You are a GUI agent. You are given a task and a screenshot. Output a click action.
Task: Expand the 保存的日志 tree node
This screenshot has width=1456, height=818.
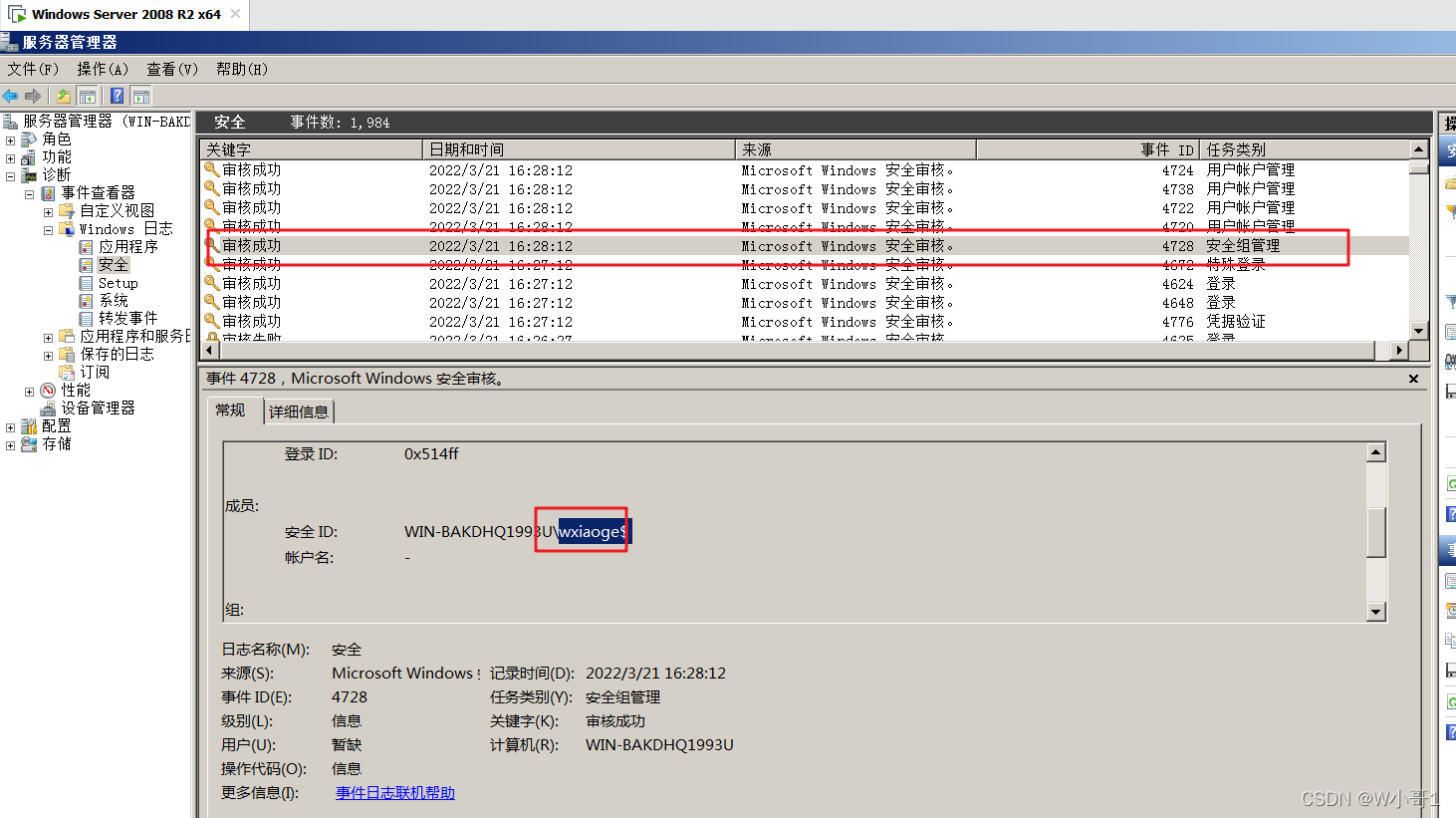pos(48,356)
